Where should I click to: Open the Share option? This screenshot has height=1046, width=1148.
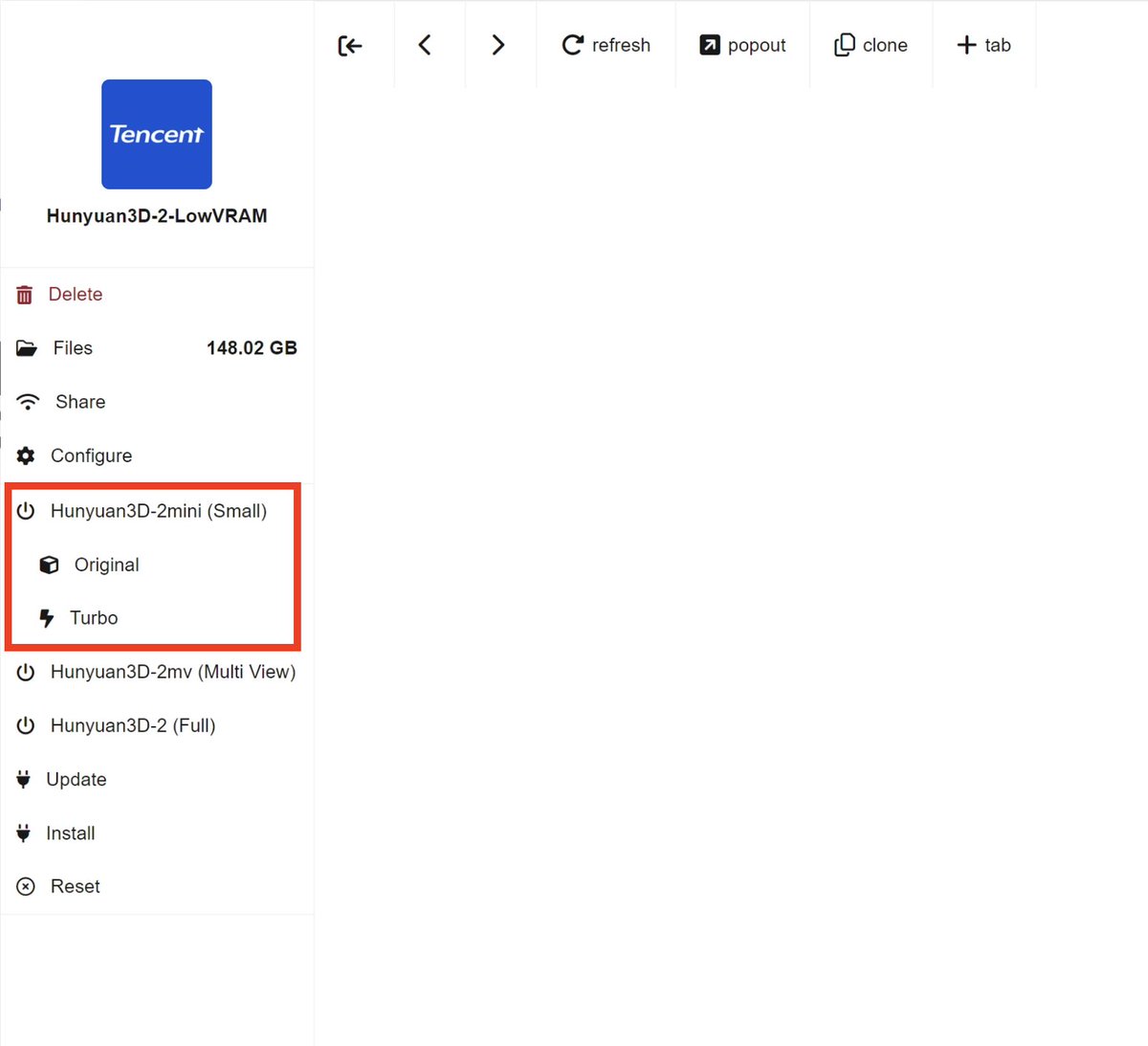point(157,402)
